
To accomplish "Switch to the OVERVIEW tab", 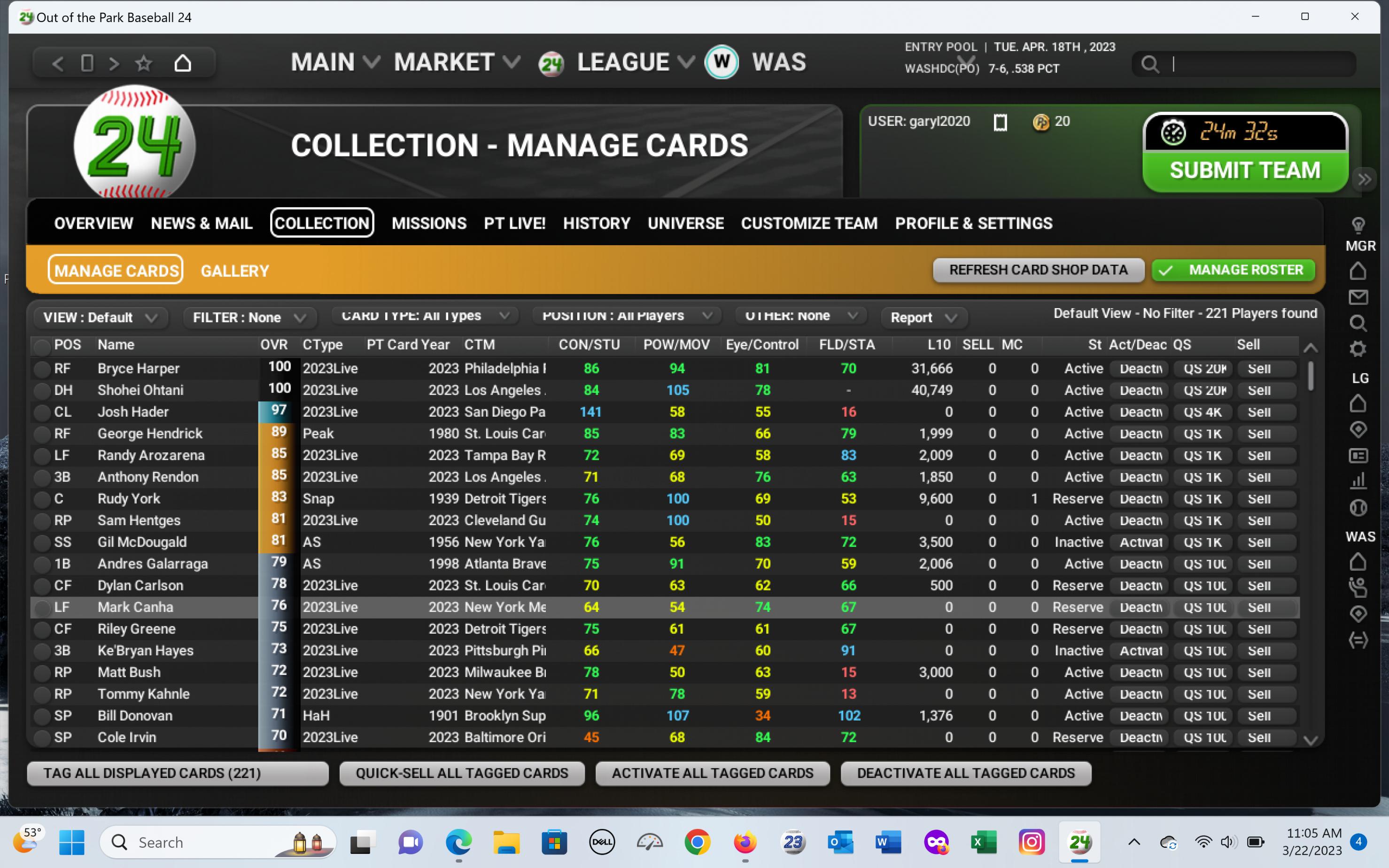I will pyautogui.click(x=93, y=223).
